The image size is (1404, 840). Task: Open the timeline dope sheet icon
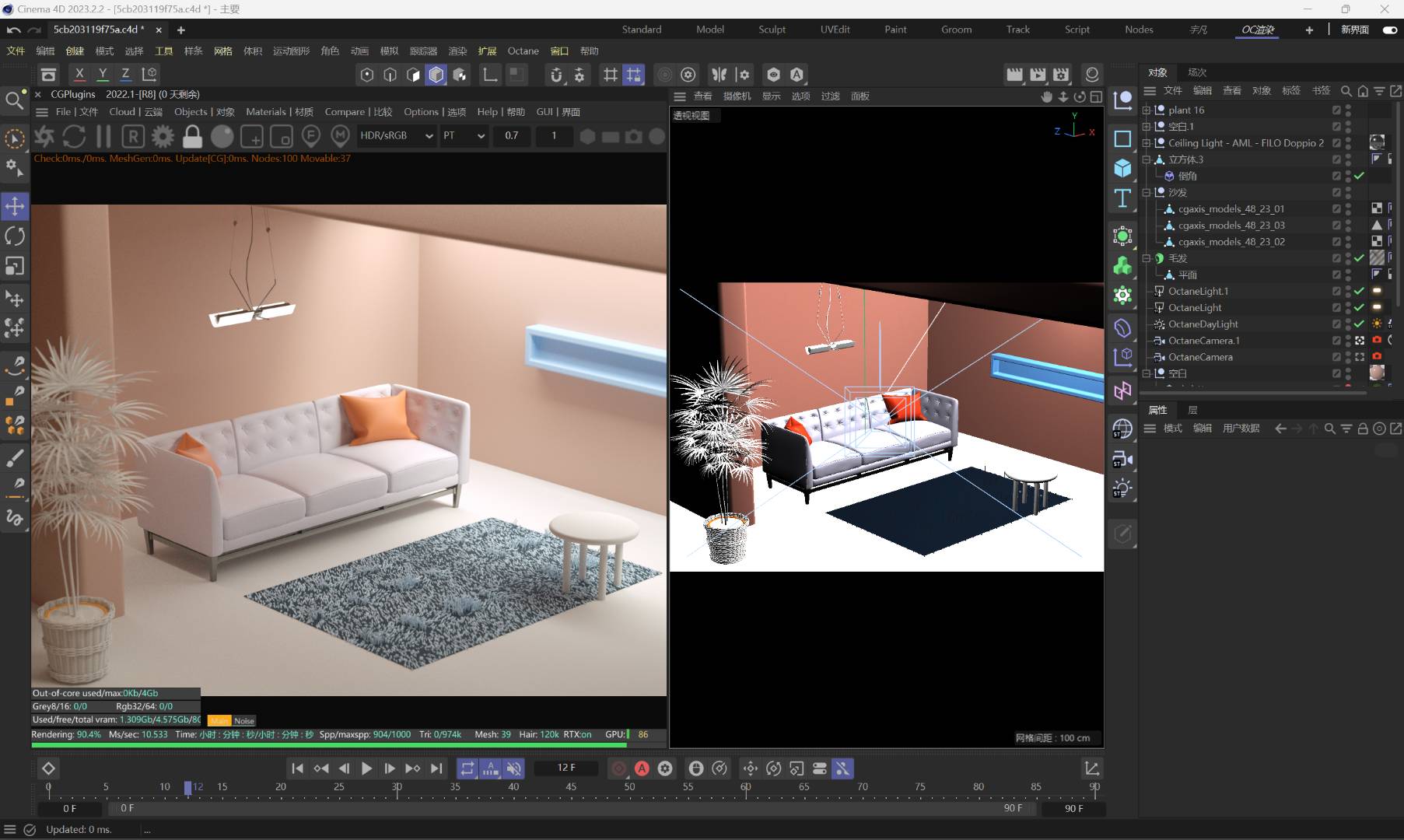coord(1091,768)
